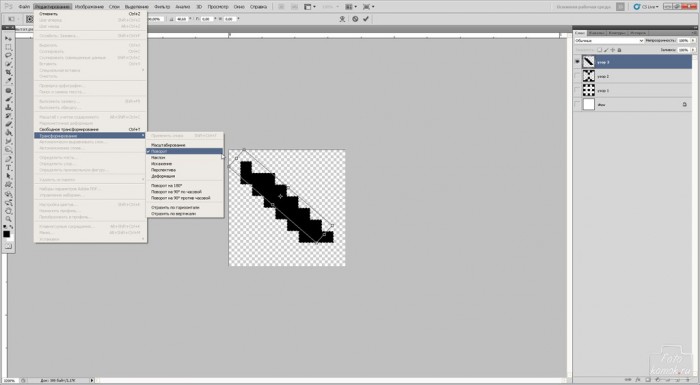Viewport: 700px width, 385px height.
Task: Switch between free transform and warp modes
Action: 342,19
